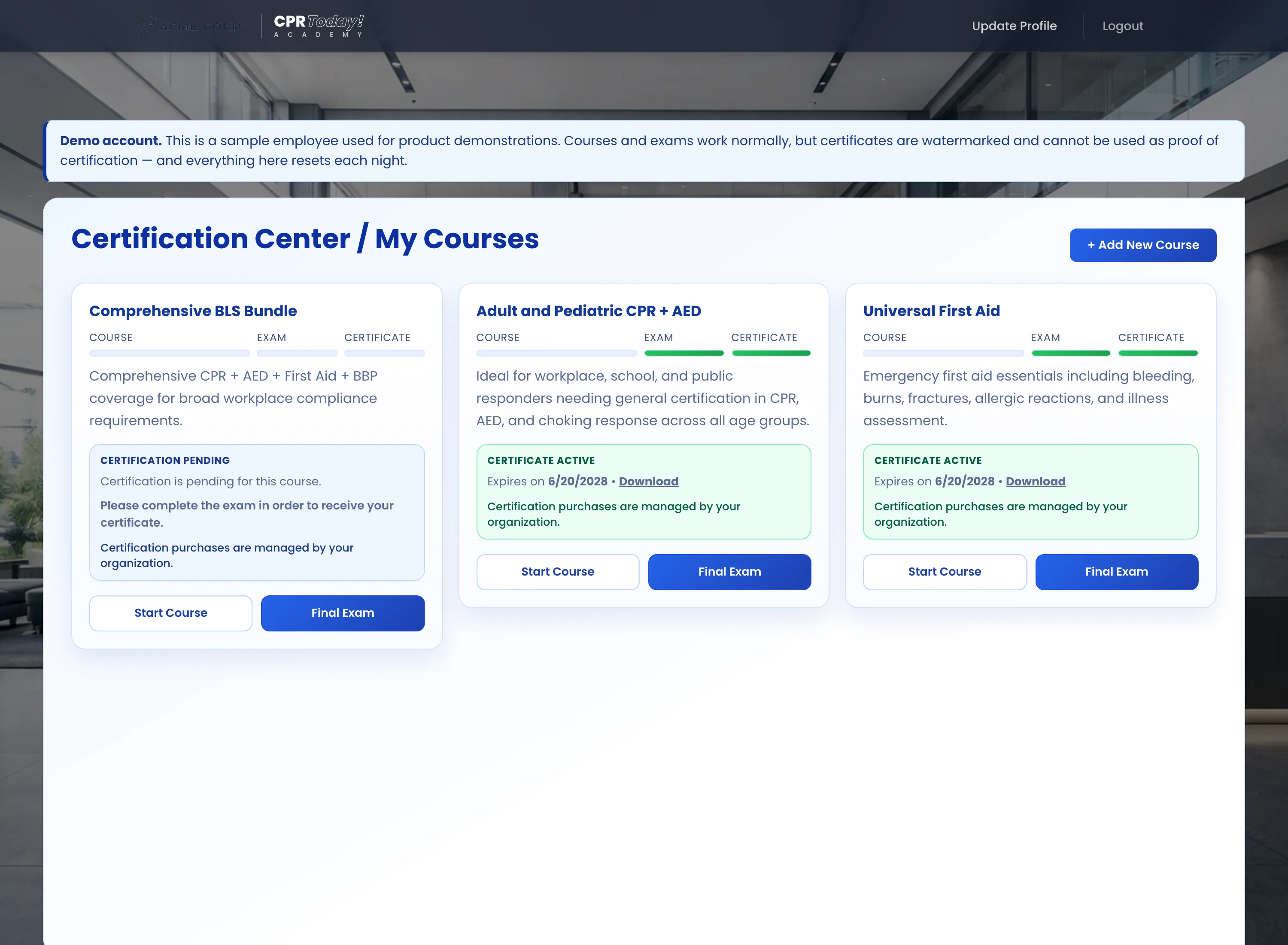Open Final Exam for Universal First Aid
The height and width of the screenshot is (945, 1288).
point(1117,571)
